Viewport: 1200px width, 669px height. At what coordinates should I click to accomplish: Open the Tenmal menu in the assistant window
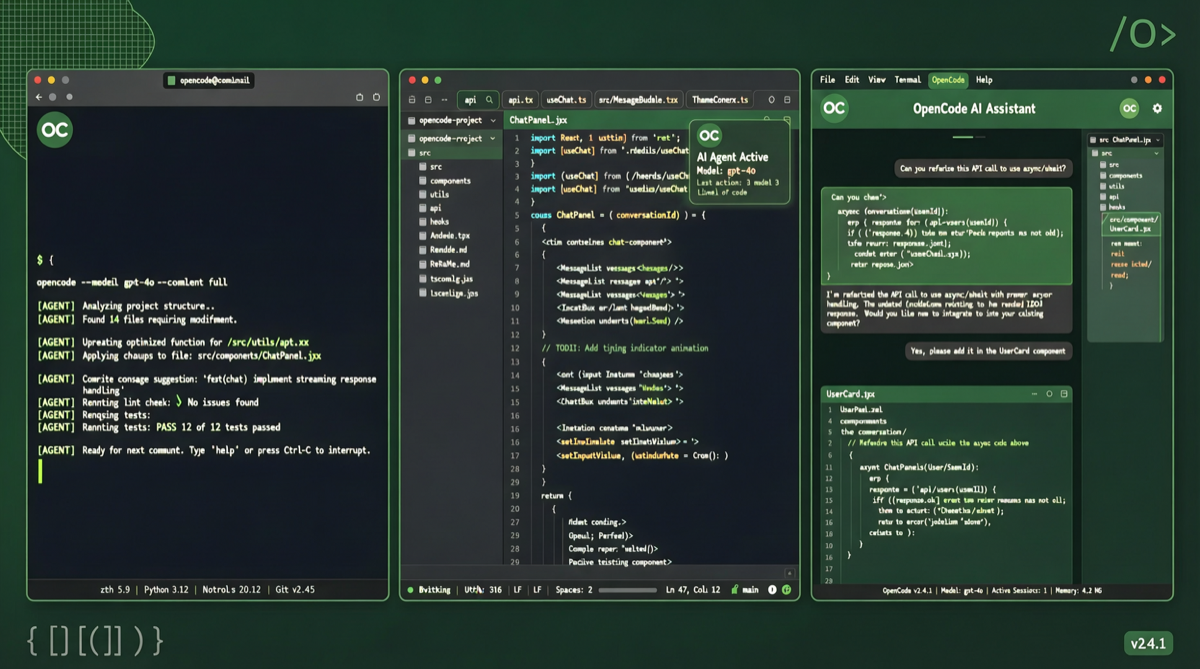click(x=908, y=80)
